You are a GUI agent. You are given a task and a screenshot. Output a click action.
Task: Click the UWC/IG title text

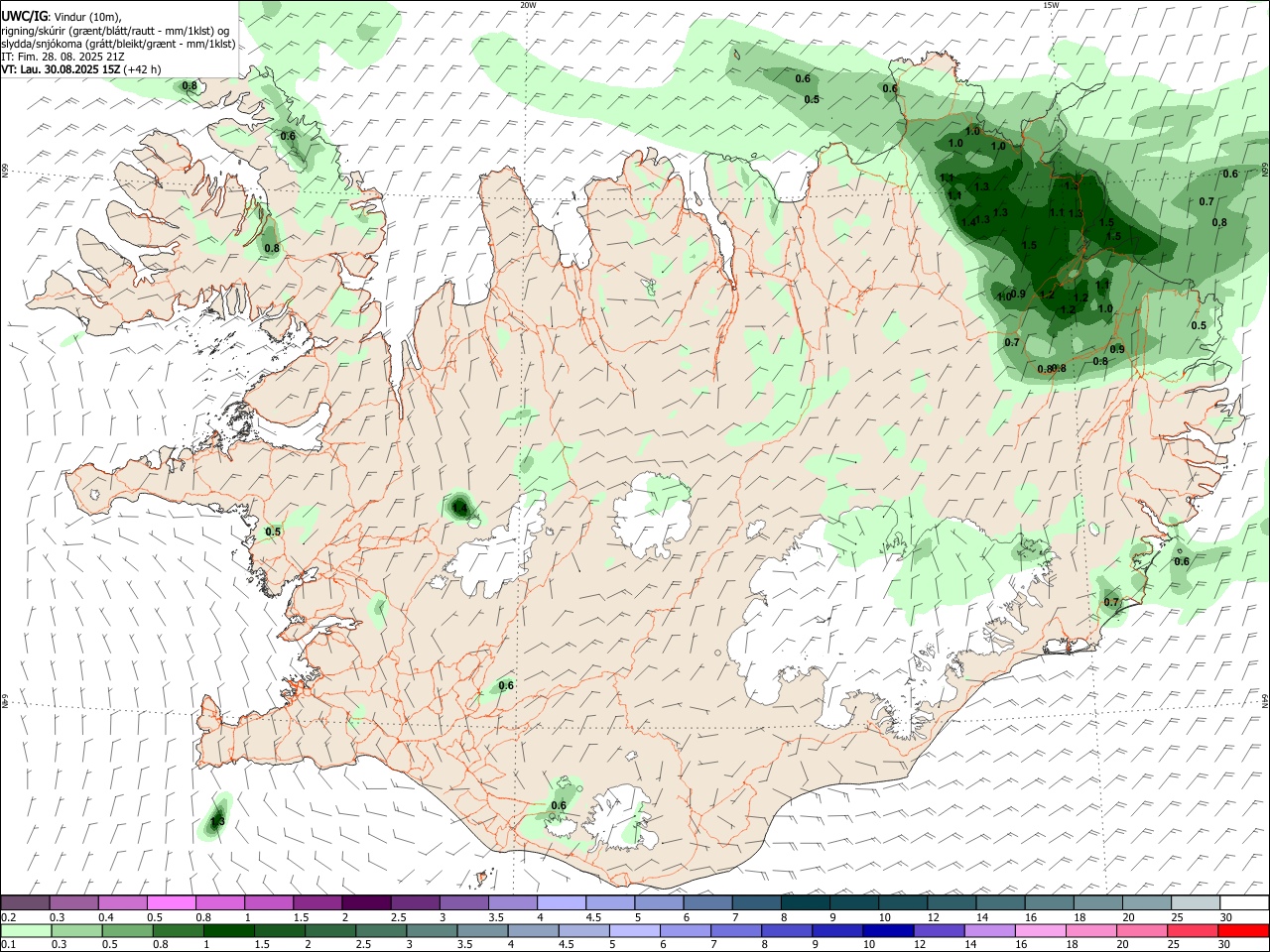pos(24,15)
